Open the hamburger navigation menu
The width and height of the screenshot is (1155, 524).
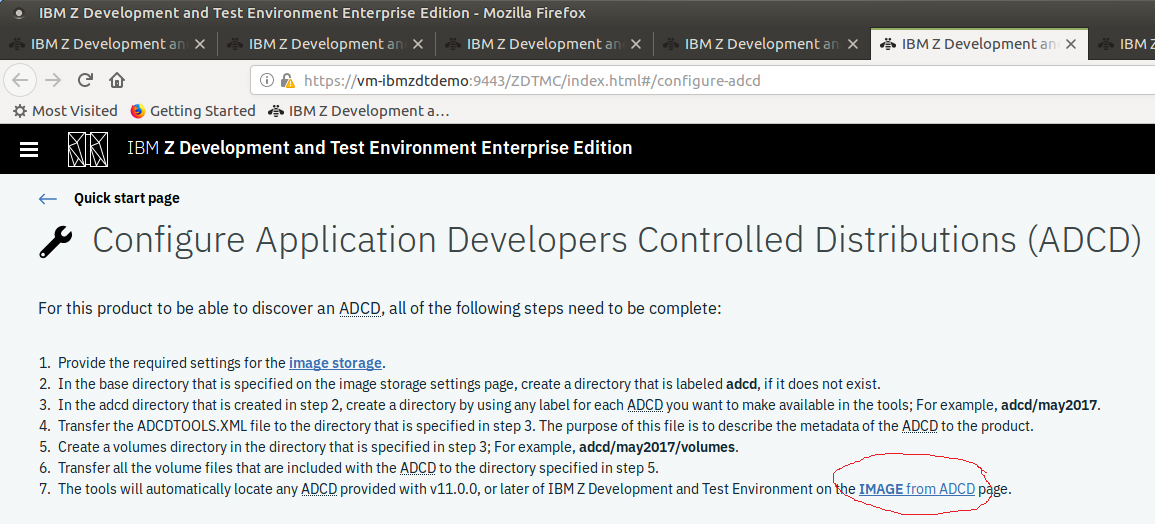29,150
